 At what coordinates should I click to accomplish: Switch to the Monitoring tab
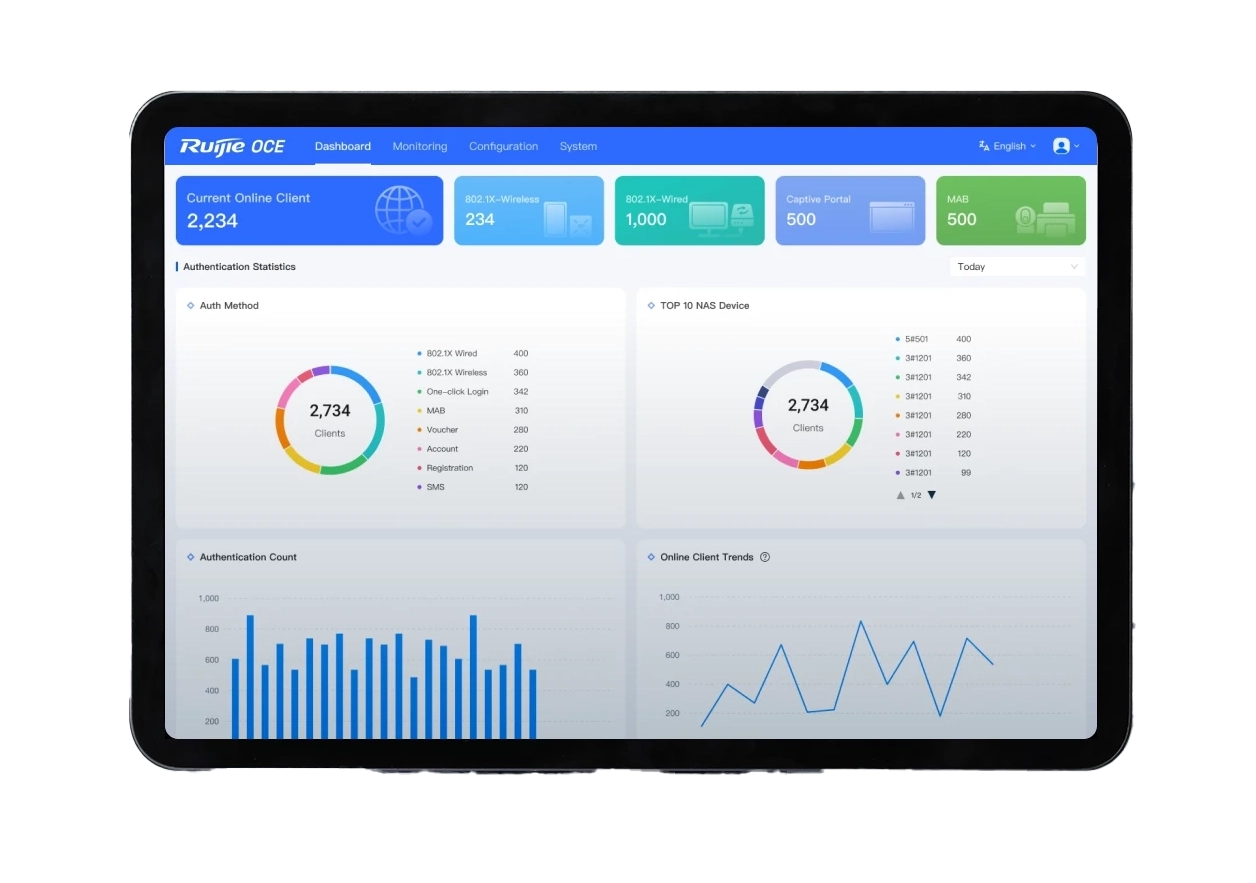pos(419,146)
